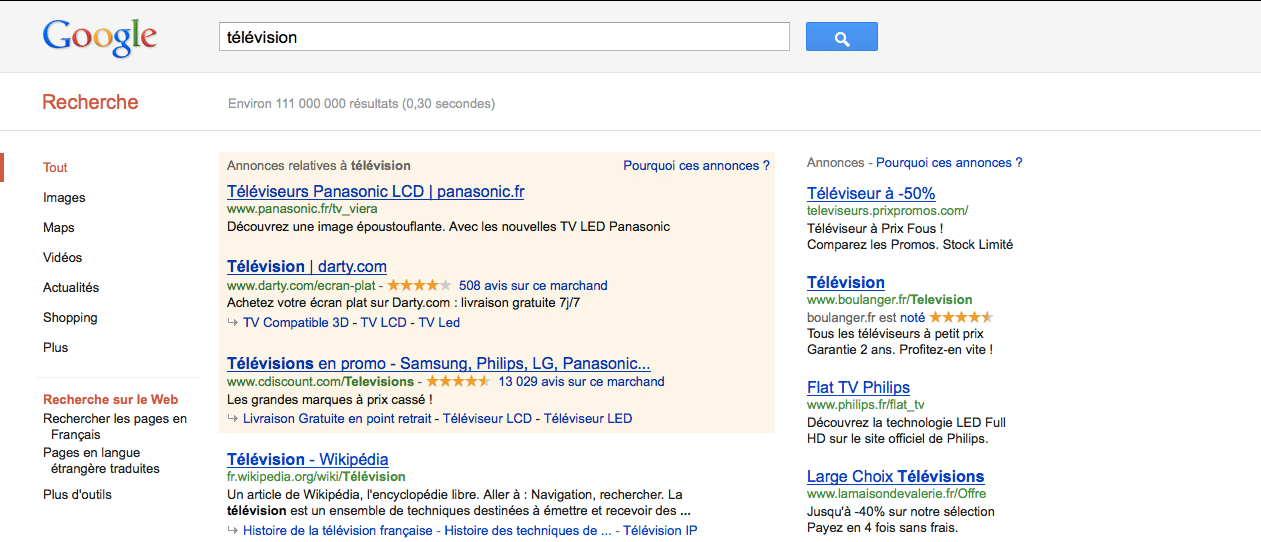Image resolution: width=1261 pixels, height=542 pixels.
Task: Click the blue magnifier search button
Action: pyautogui.click(x=841, y=37)
